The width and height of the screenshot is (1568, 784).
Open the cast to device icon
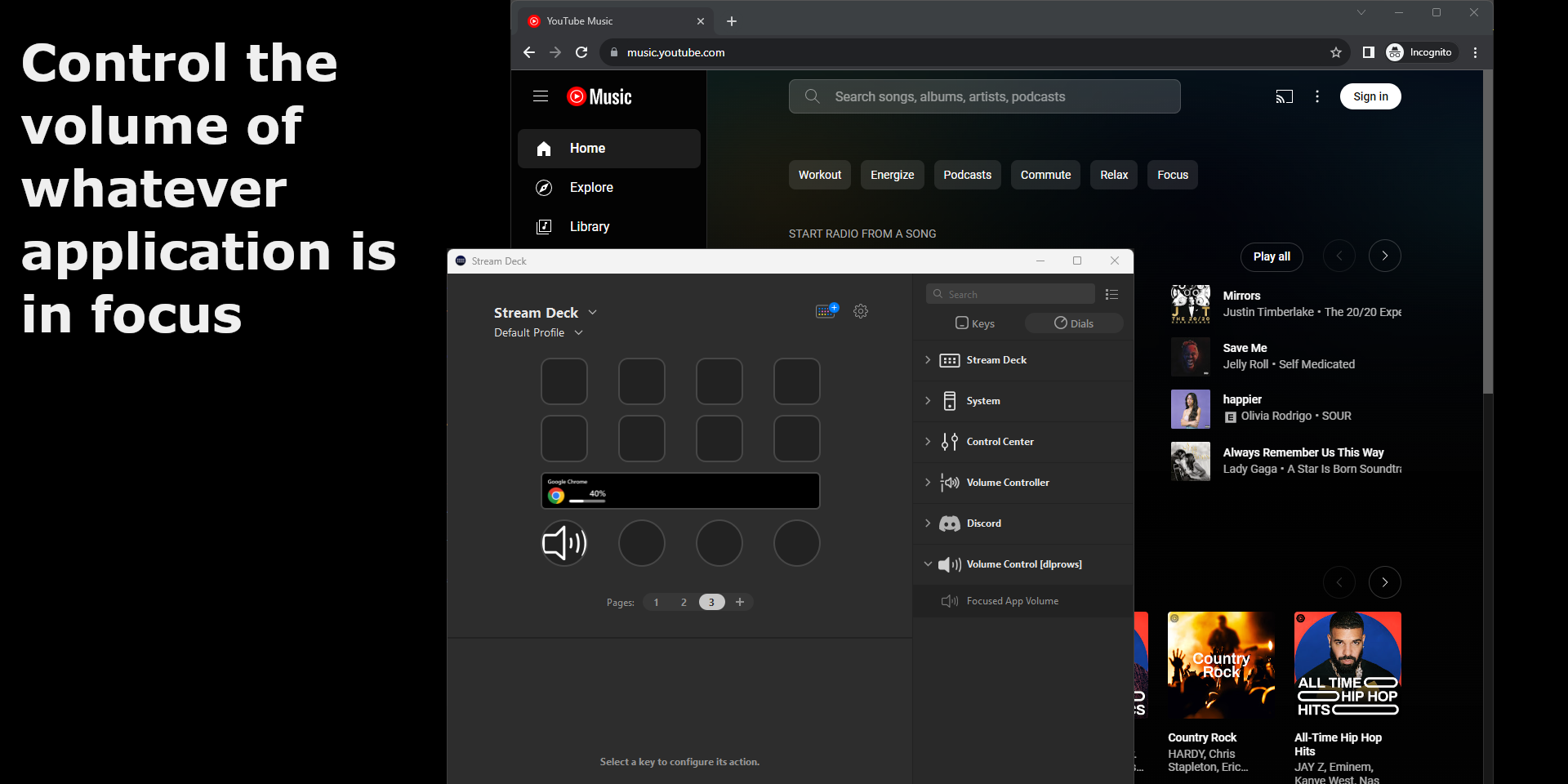coord(1285,96)
